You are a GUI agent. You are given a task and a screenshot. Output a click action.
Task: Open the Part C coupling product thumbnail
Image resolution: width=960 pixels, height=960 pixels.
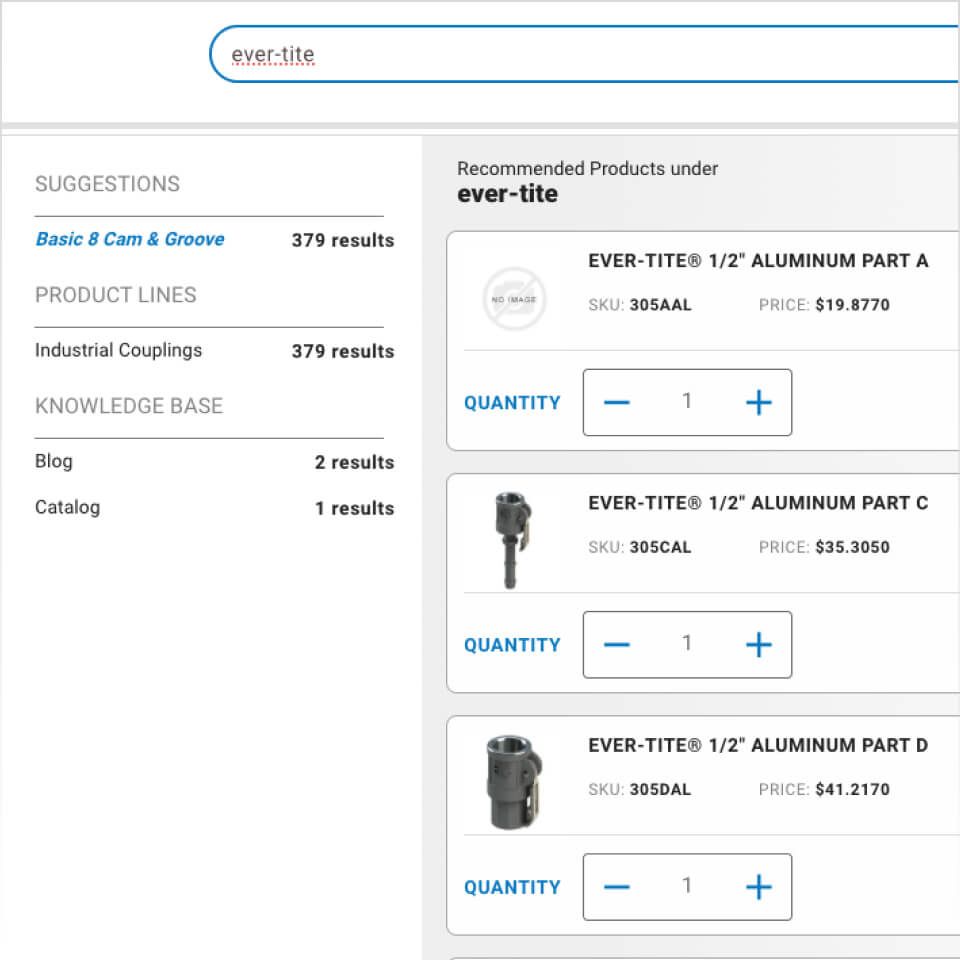513,539
